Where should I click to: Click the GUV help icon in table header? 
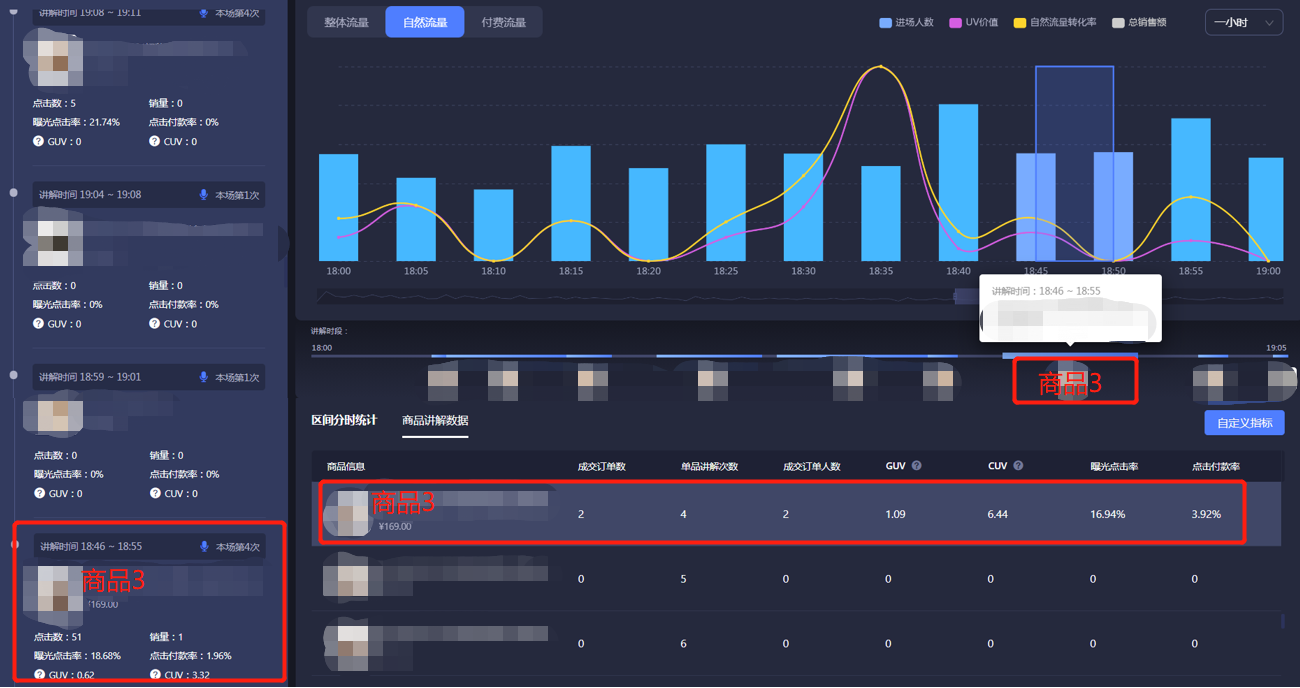pyautogui.click(x=916, y=466)
